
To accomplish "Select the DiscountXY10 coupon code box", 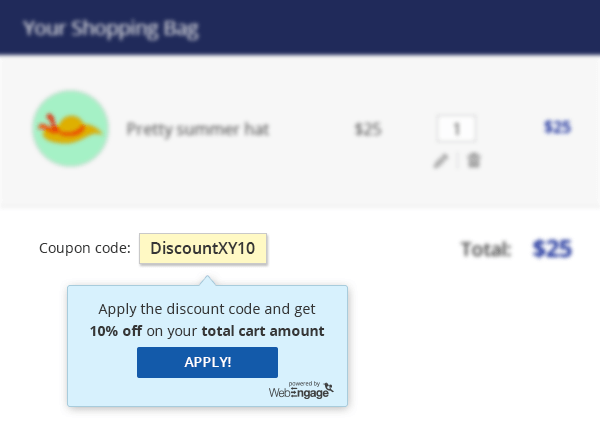I will point(203,248).
